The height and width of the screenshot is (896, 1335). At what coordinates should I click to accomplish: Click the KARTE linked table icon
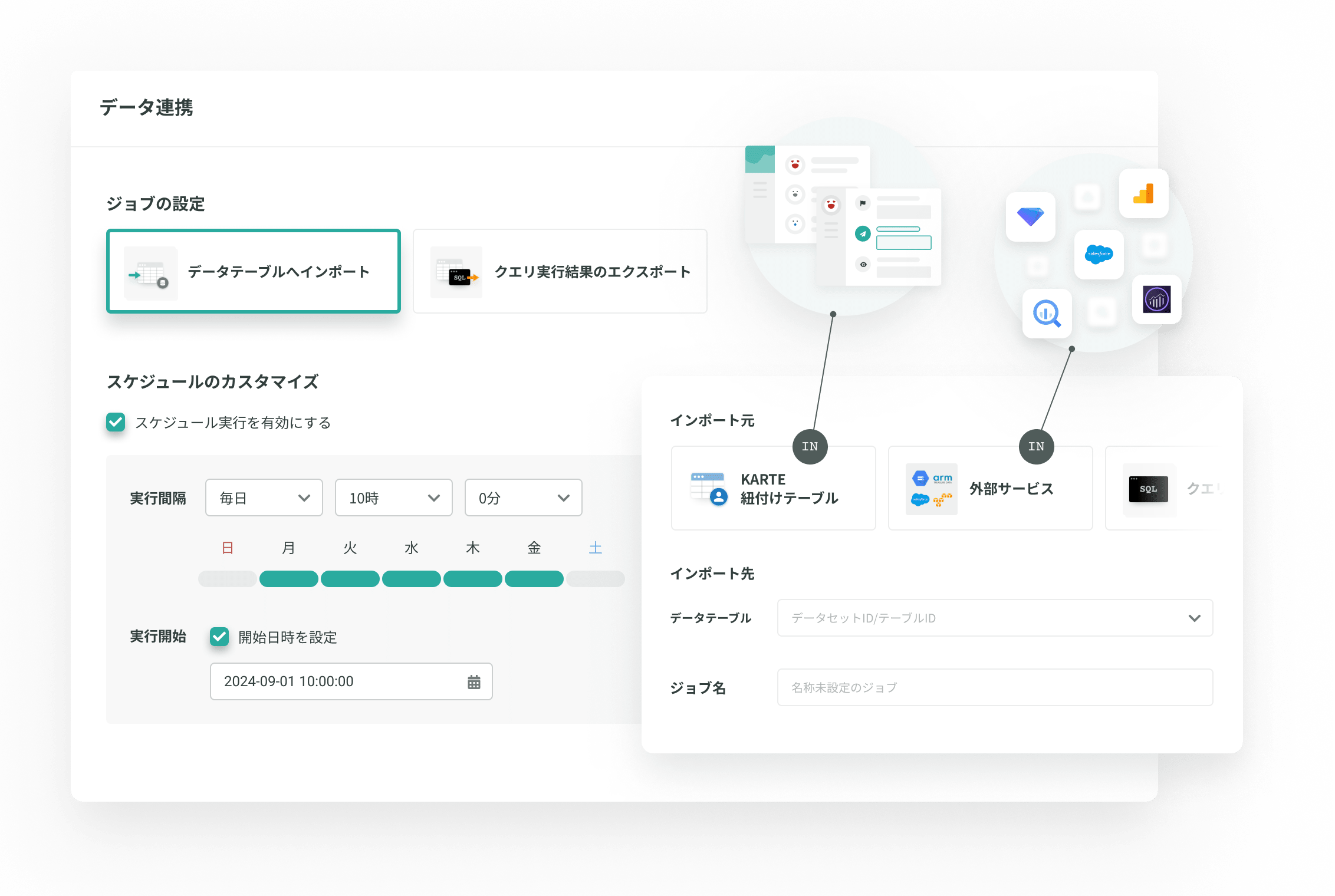(x=708, y=489)
